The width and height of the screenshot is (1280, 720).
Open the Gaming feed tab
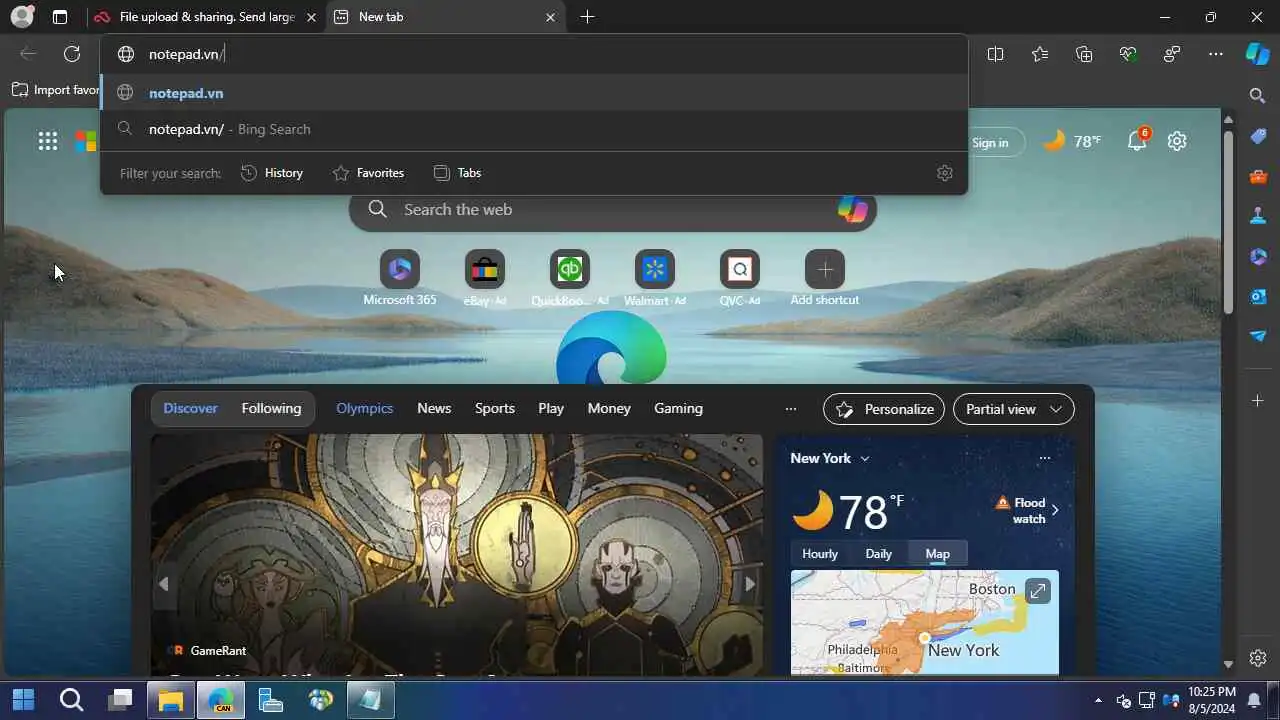tap(678, 408)
